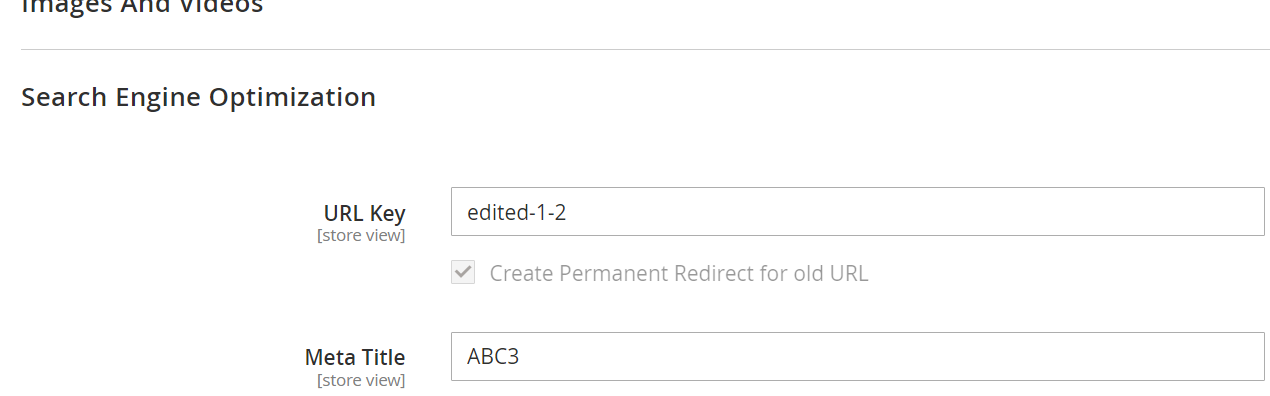Collapse the Search Engine Optimization section
Viewport: 1270px width, 396px height.
[198, 97]
